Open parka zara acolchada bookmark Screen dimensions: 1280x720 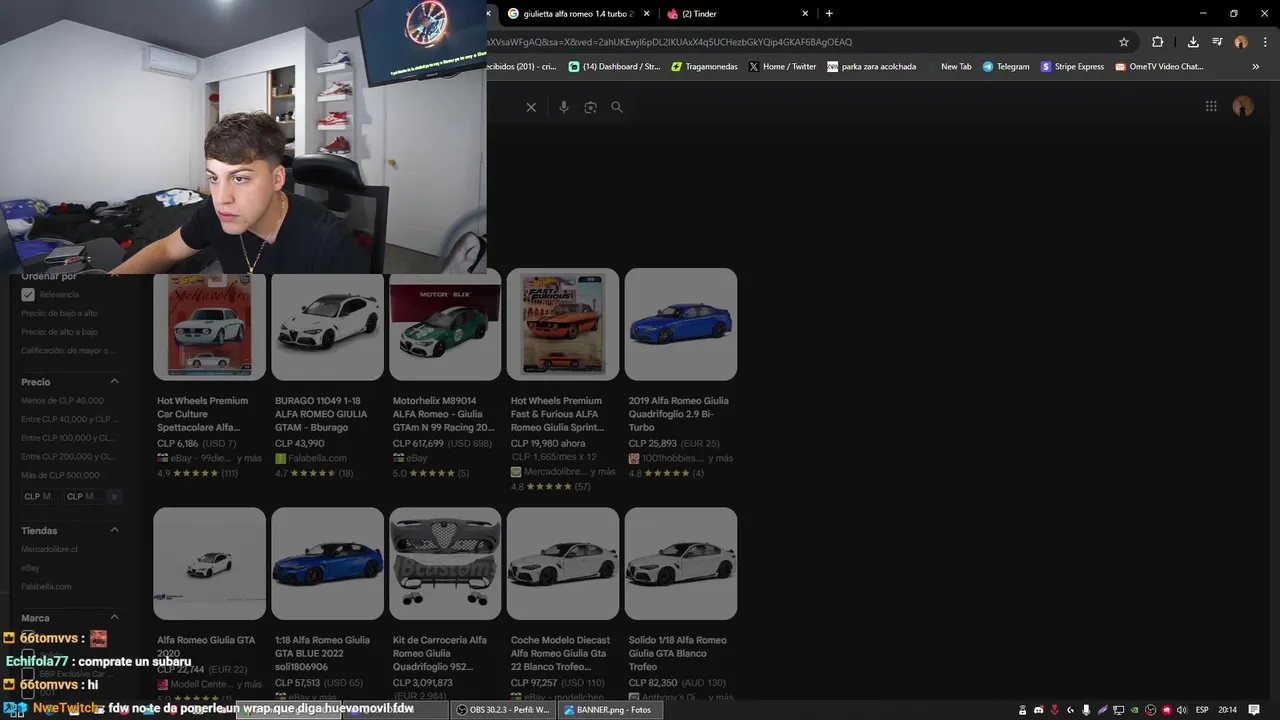[x=872, y=67]
